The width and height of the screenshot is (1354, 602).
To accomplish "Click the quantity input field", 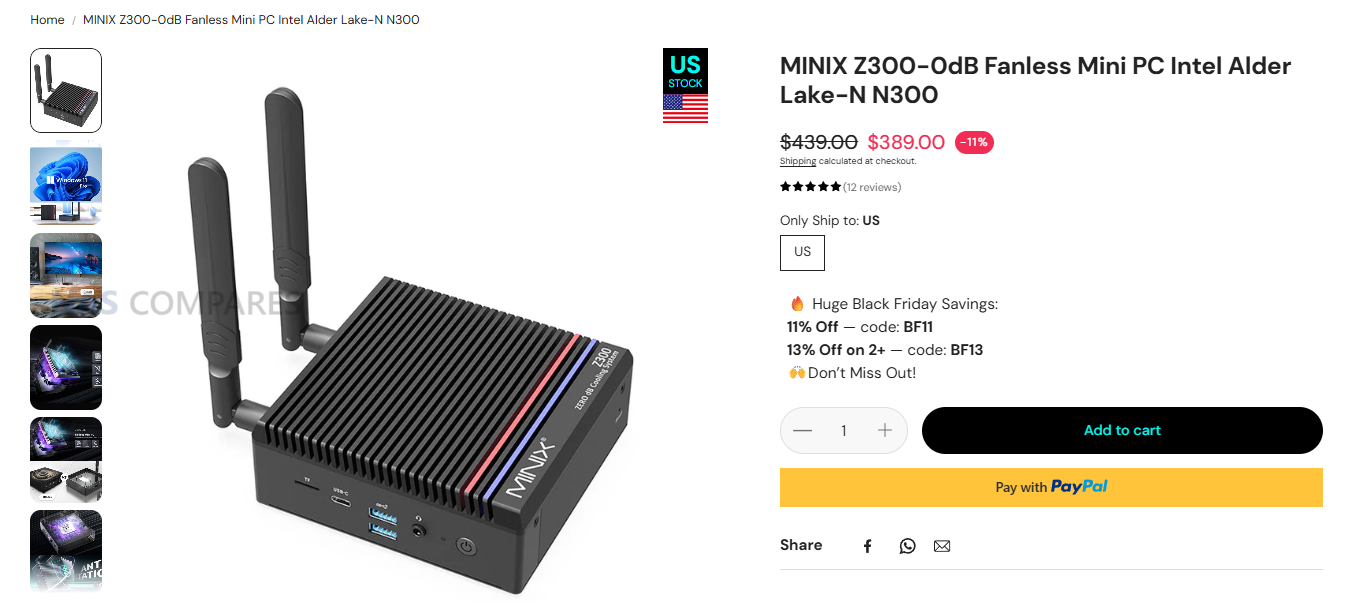I will (x=844, y=431).
